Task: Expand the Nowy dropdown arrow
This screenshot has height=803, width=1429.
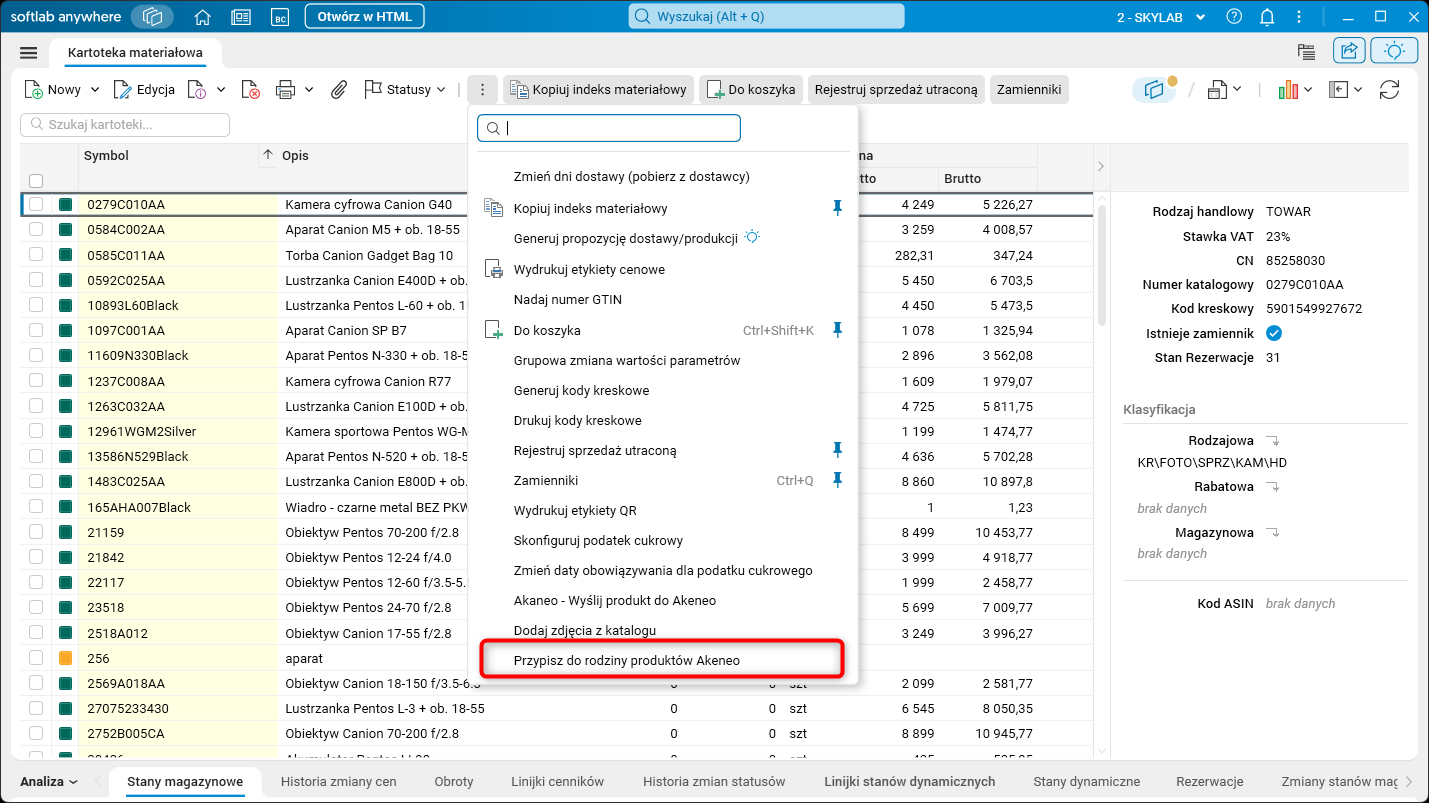Action: pos(95,90)
